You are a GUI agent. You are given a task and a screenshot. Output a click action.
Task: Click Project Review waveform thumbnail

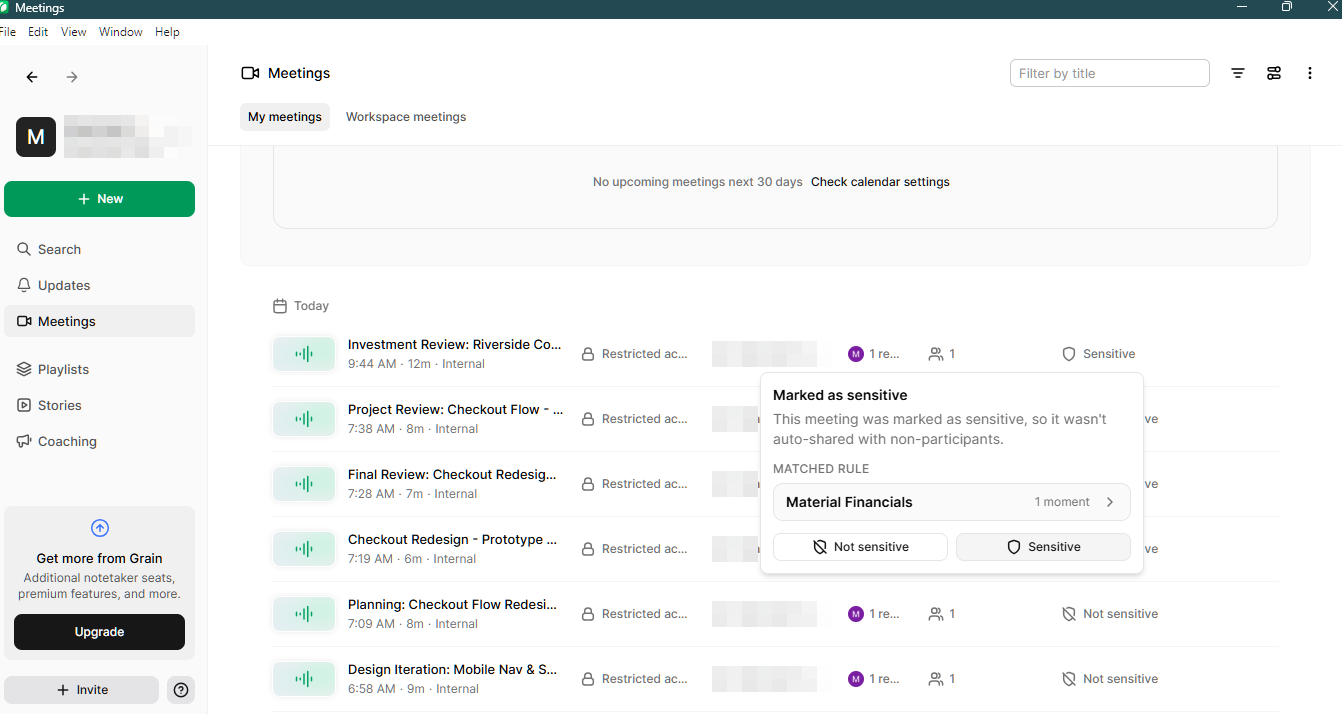[x=304, y=419]
